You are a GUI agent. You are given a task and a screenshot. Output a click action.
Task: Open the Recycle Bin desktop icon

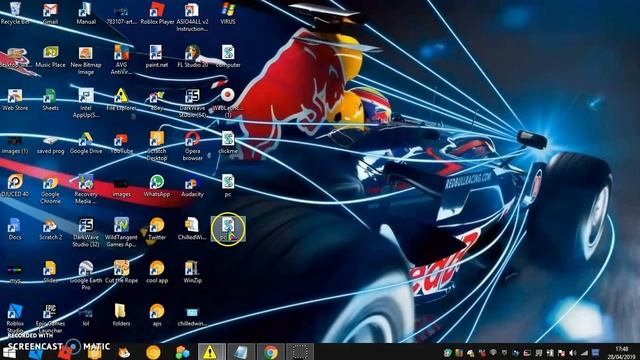tap(15, 13)
